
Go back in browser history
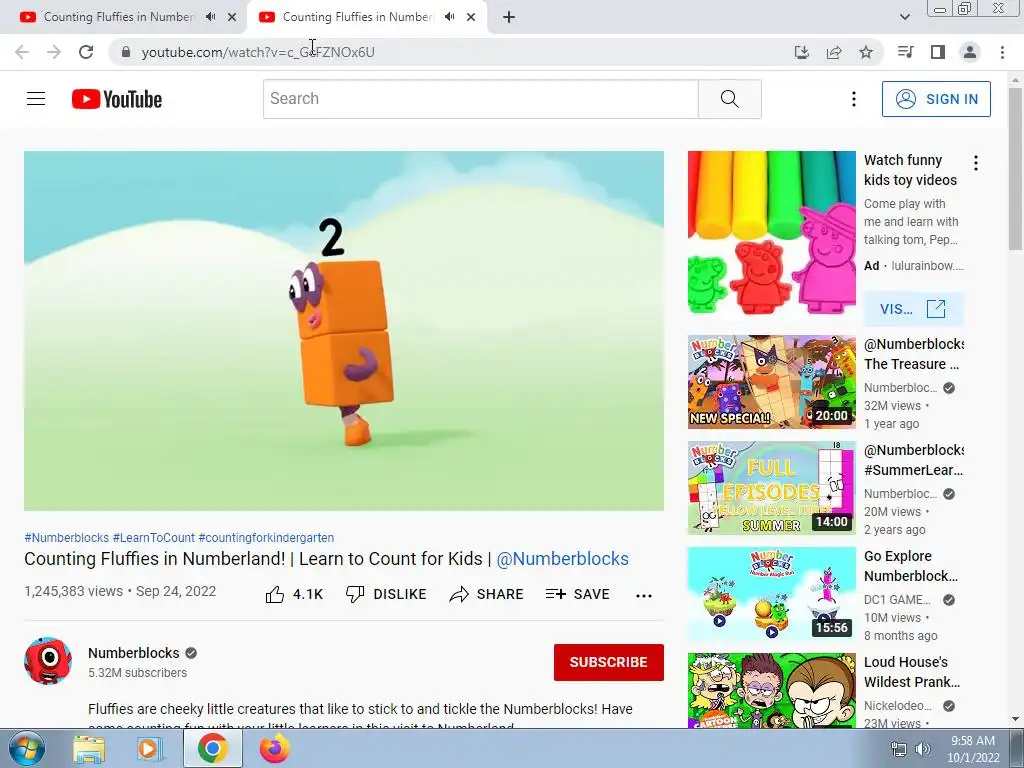(22, 52)
